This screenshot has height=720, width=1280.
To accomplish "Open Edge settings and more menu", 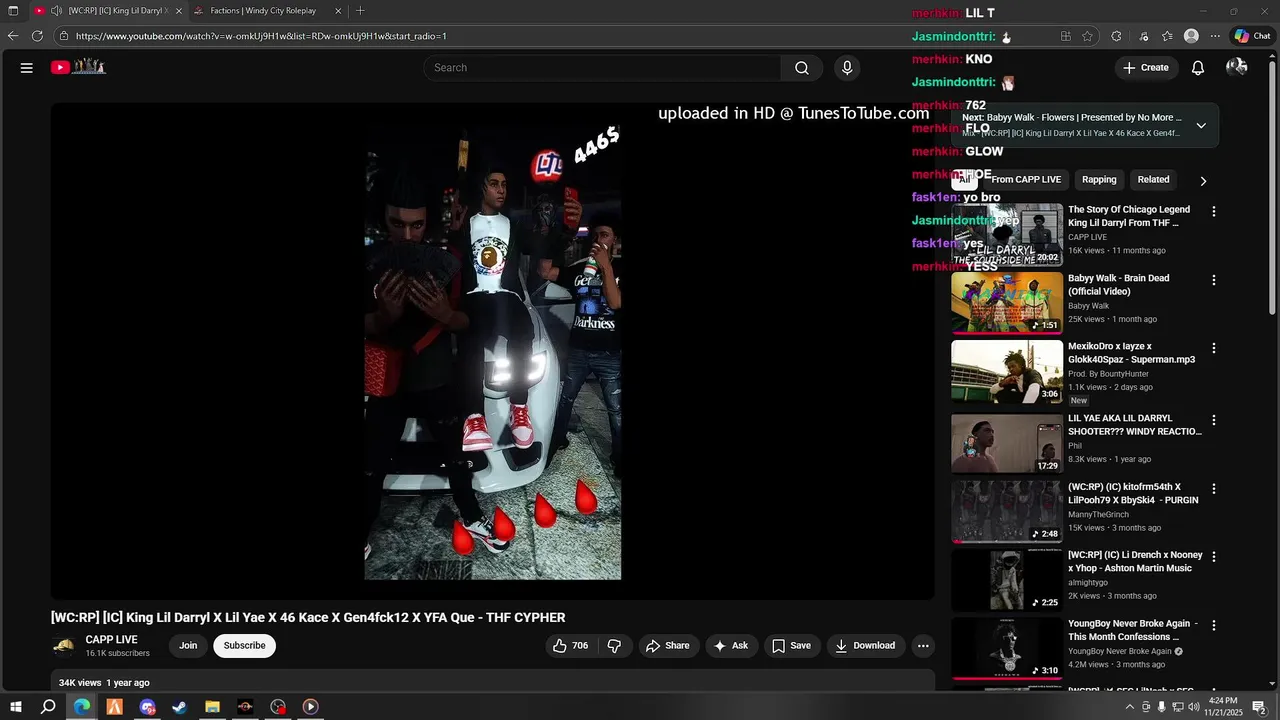I will click(1215, 36).
